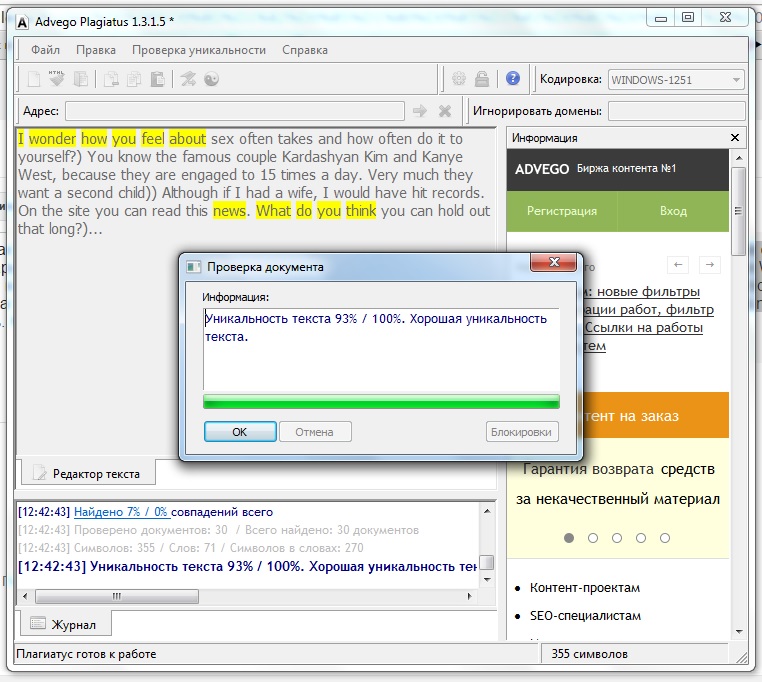The height and width of the screenshot is (682, 762).
Task: Click into the Адрес input field
Action: coord(235,111)
